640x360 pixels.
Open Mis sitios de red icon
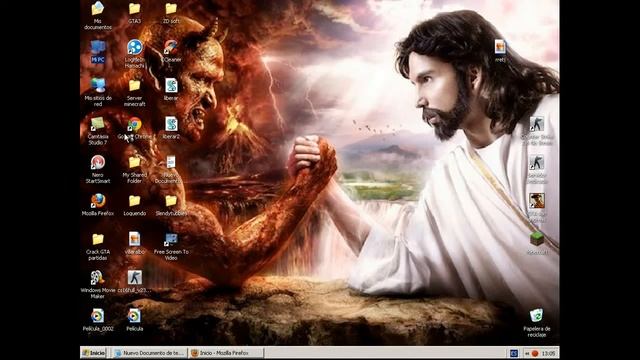(x=98, y=93)
